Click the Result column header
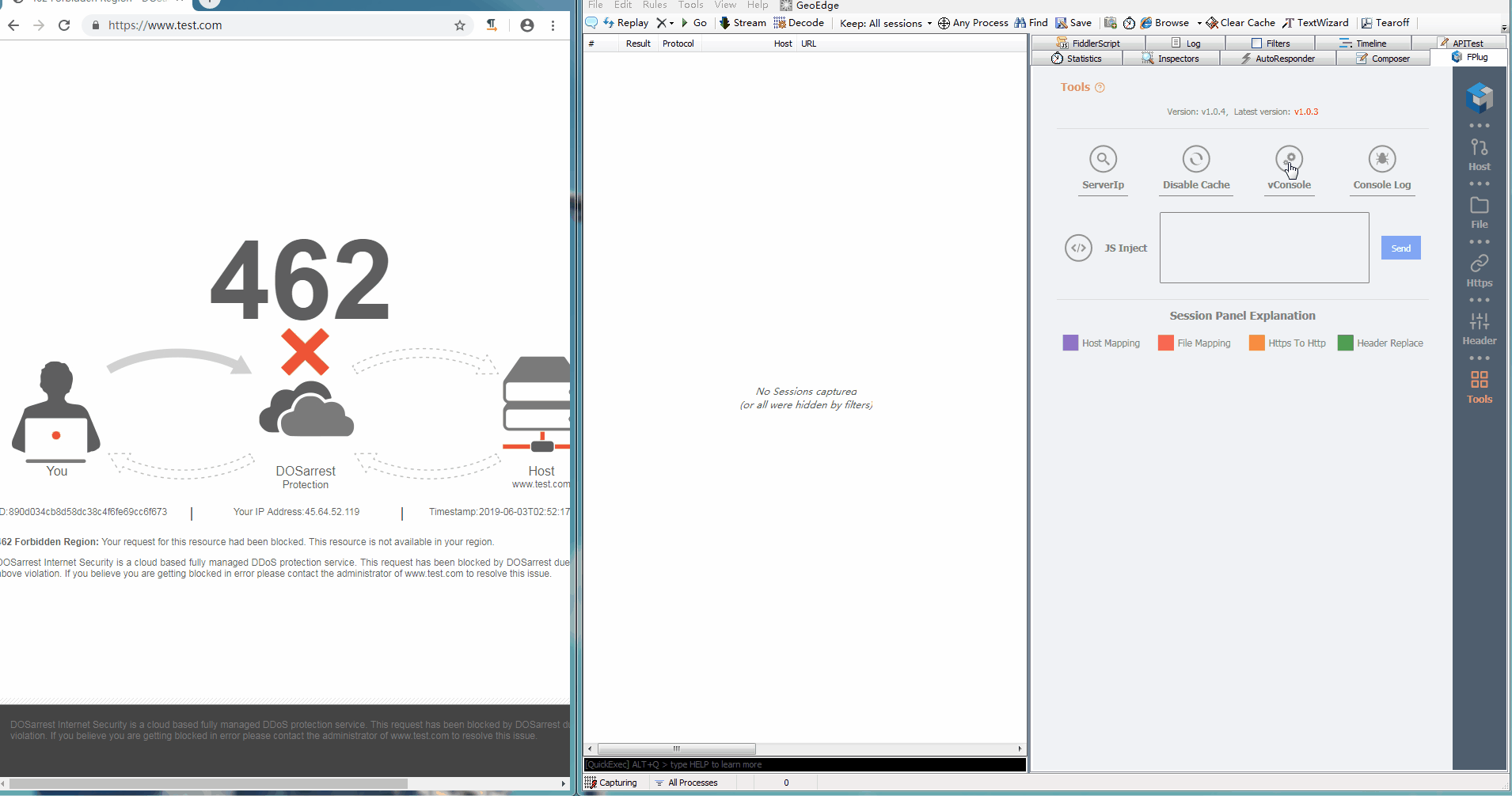The image size is (1512, 796). click(638, 44)
